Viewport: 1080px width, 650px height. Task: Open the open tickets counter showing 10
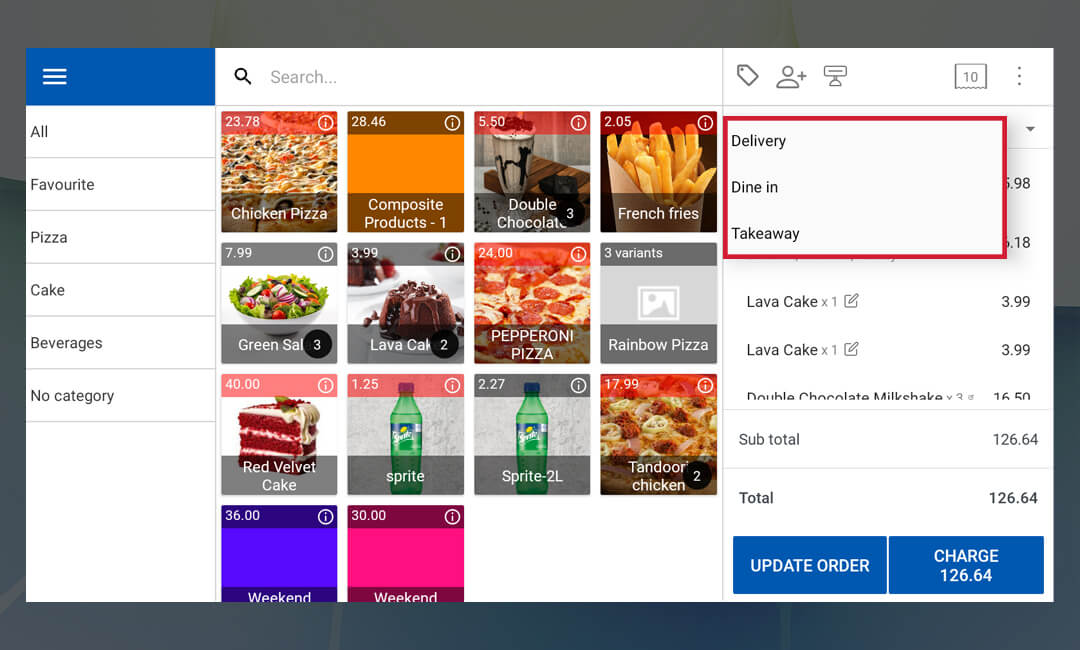[970, 77]
